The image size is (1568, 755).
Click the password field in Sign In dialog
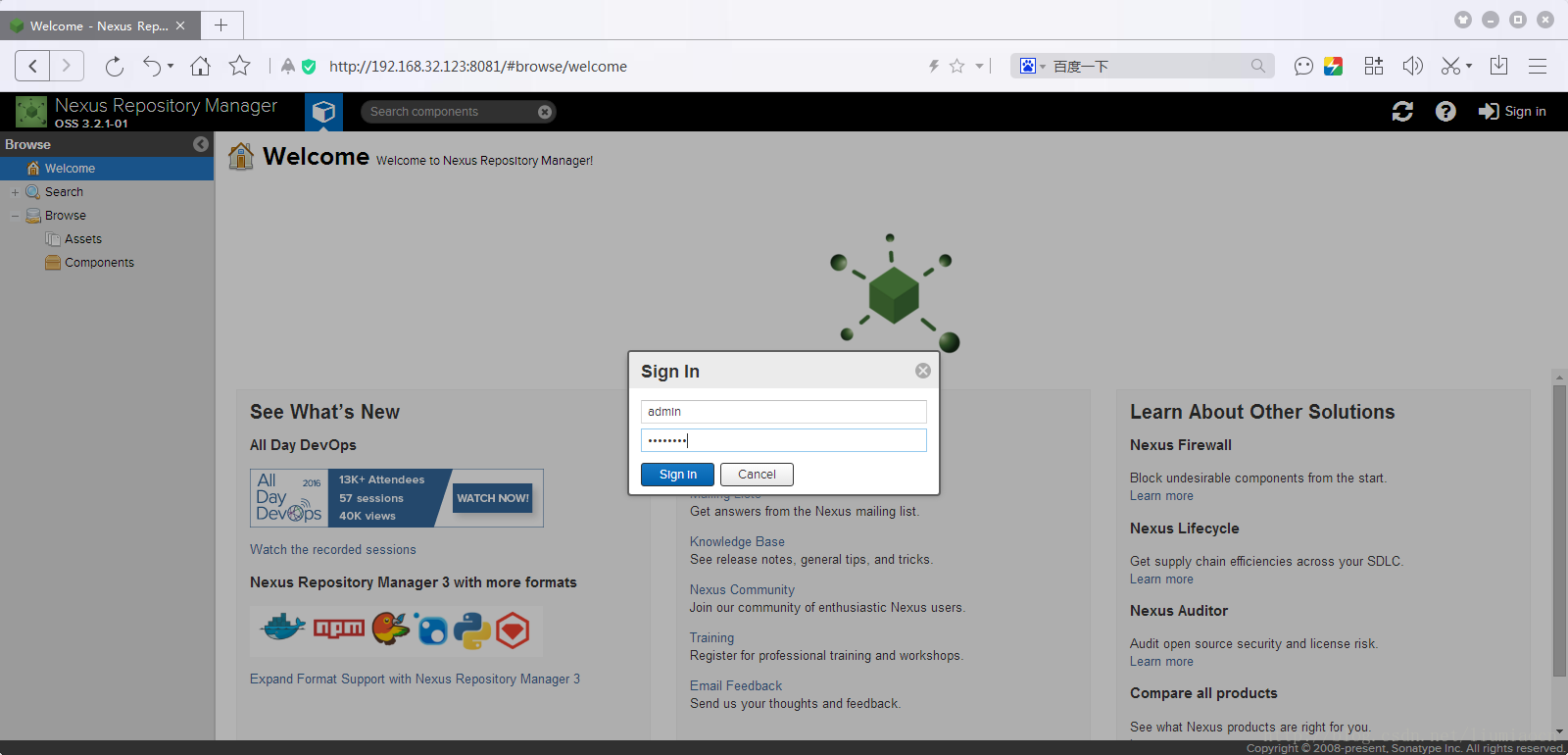point(783,440)
